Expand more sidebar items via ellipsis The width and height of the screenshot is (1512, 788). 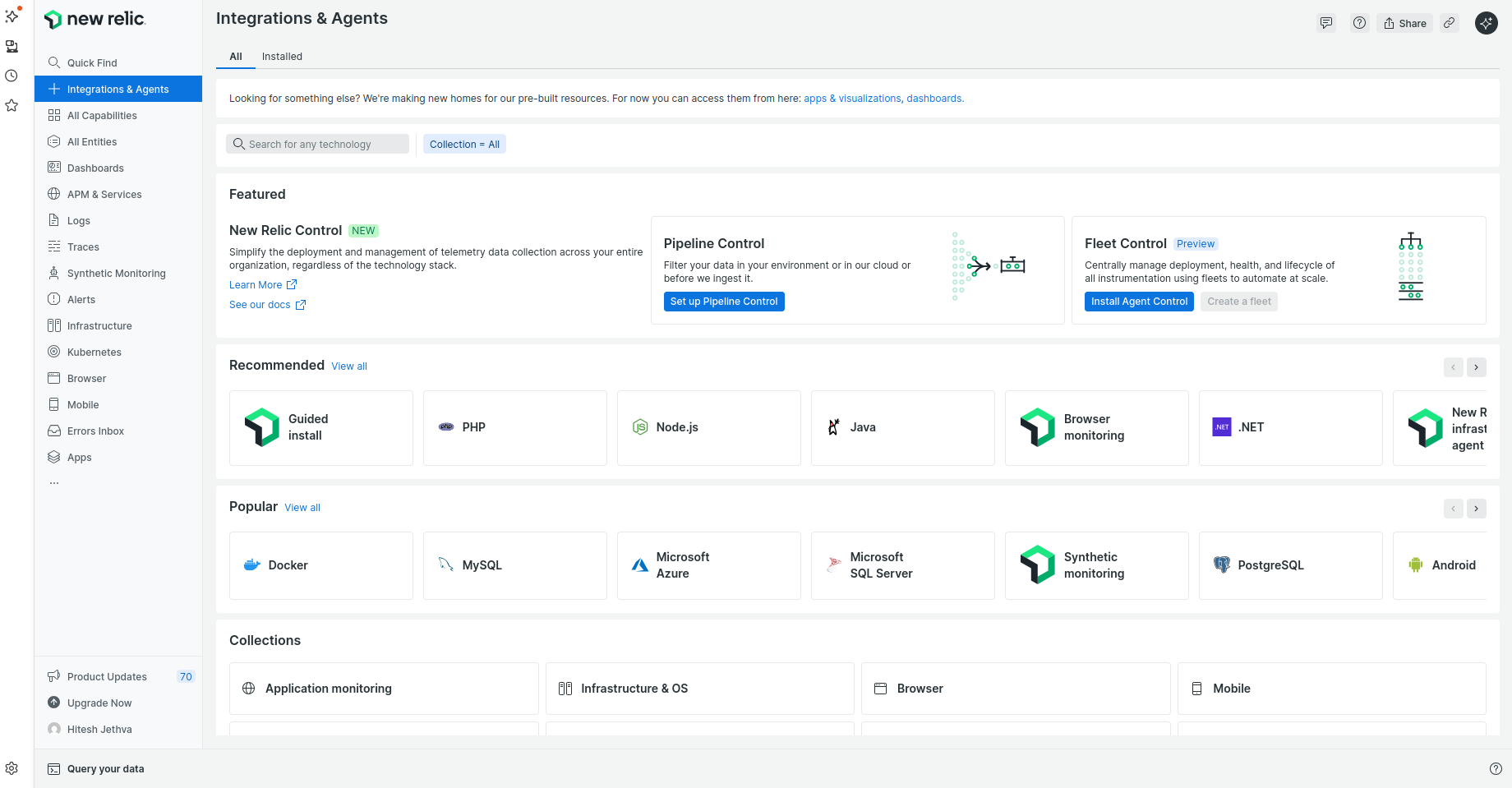54,483
